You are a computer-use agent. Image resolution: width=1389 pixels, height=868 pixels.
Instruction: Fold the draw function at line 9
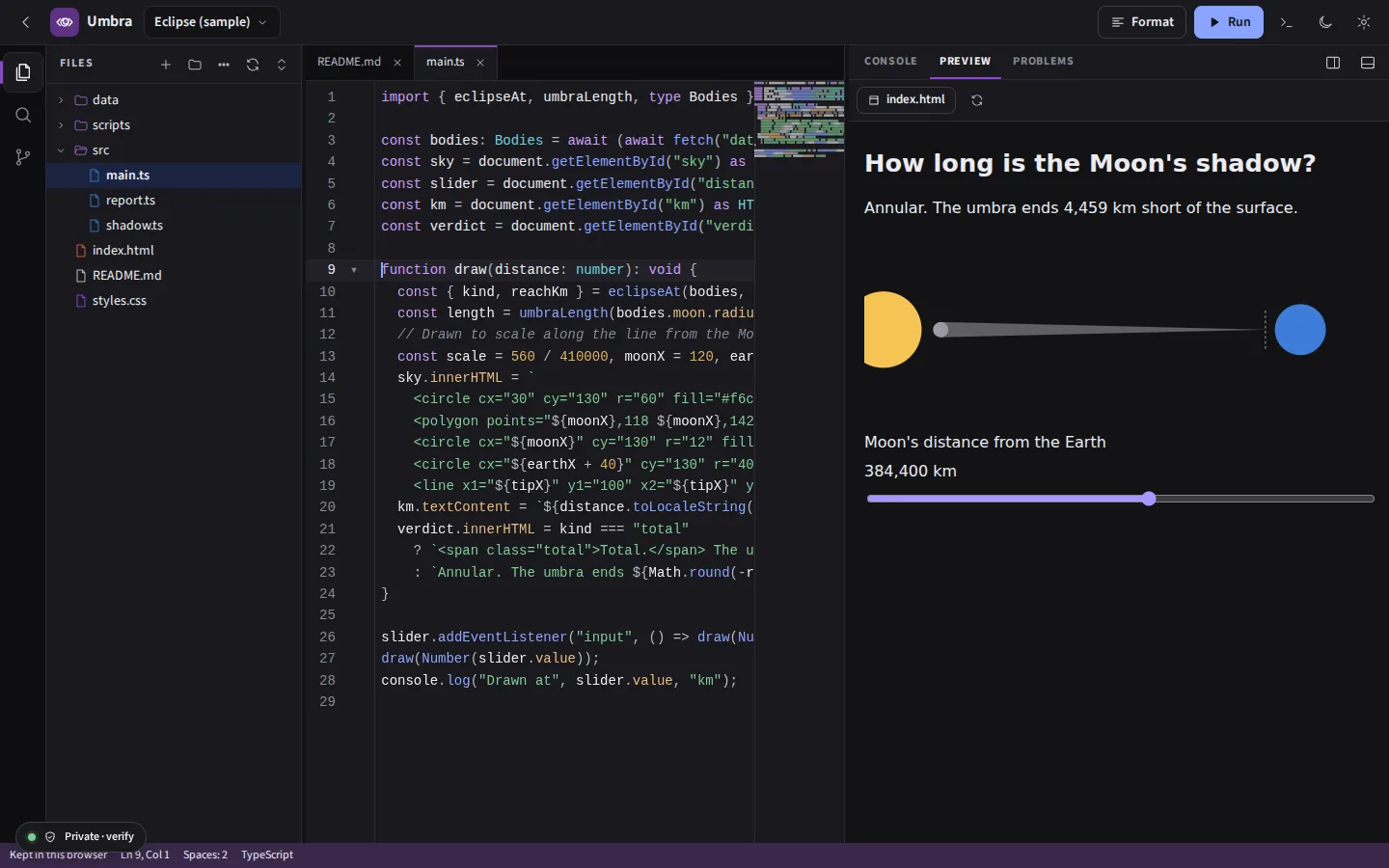(354, 270)
